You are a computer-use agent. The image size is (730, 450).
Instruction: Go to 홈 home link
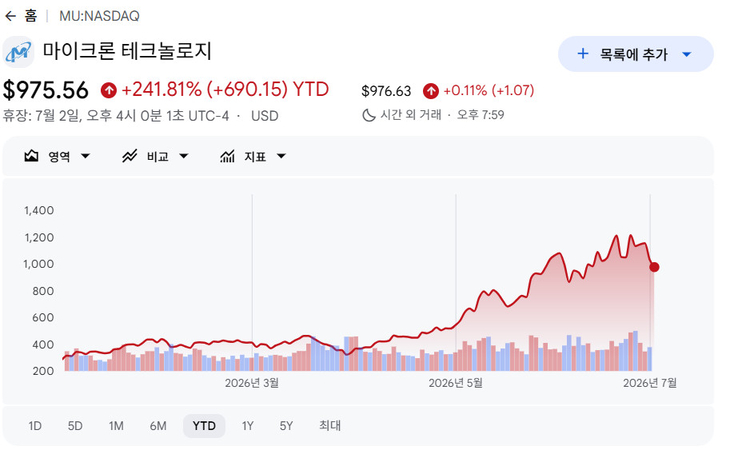click(31, 16)
